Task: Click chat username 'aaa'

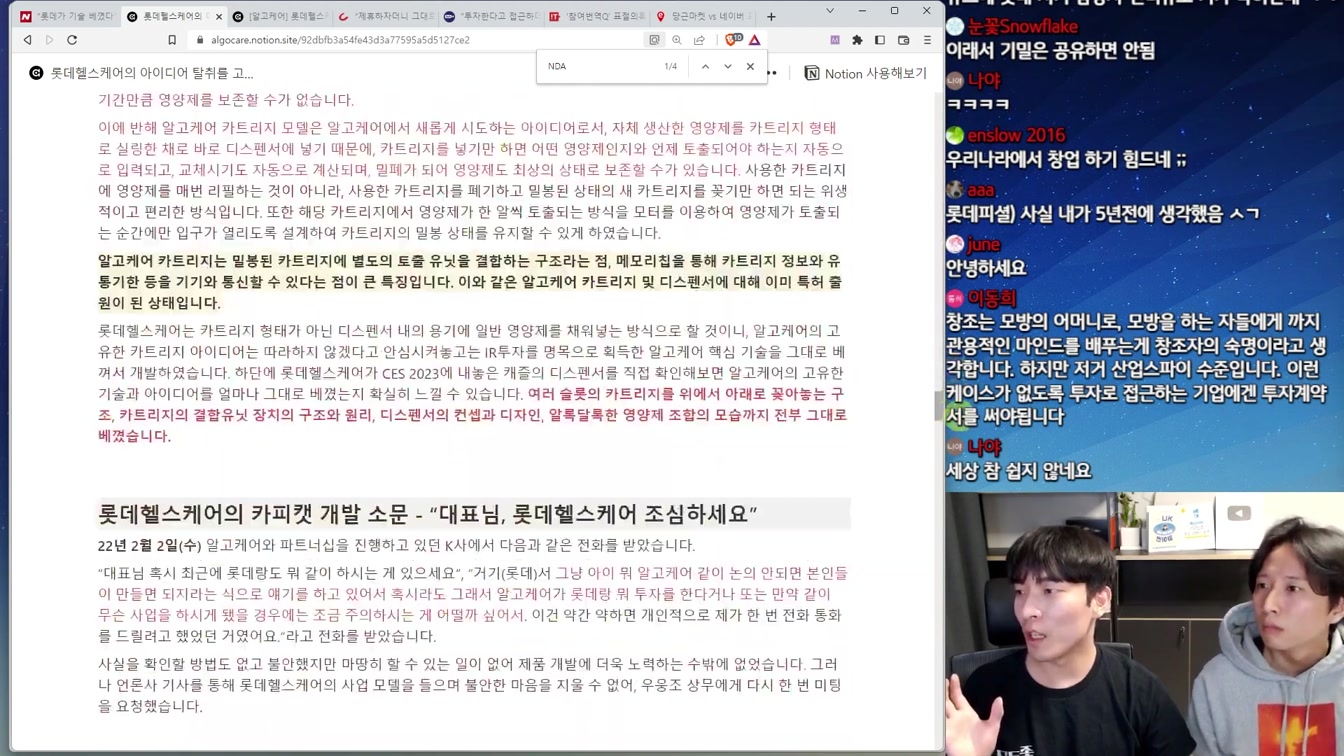Action: [x=981, y=189]
